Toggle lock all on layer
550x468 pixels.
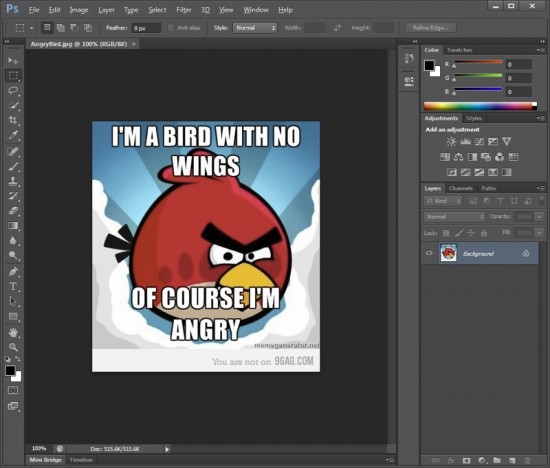coord(484,233)
